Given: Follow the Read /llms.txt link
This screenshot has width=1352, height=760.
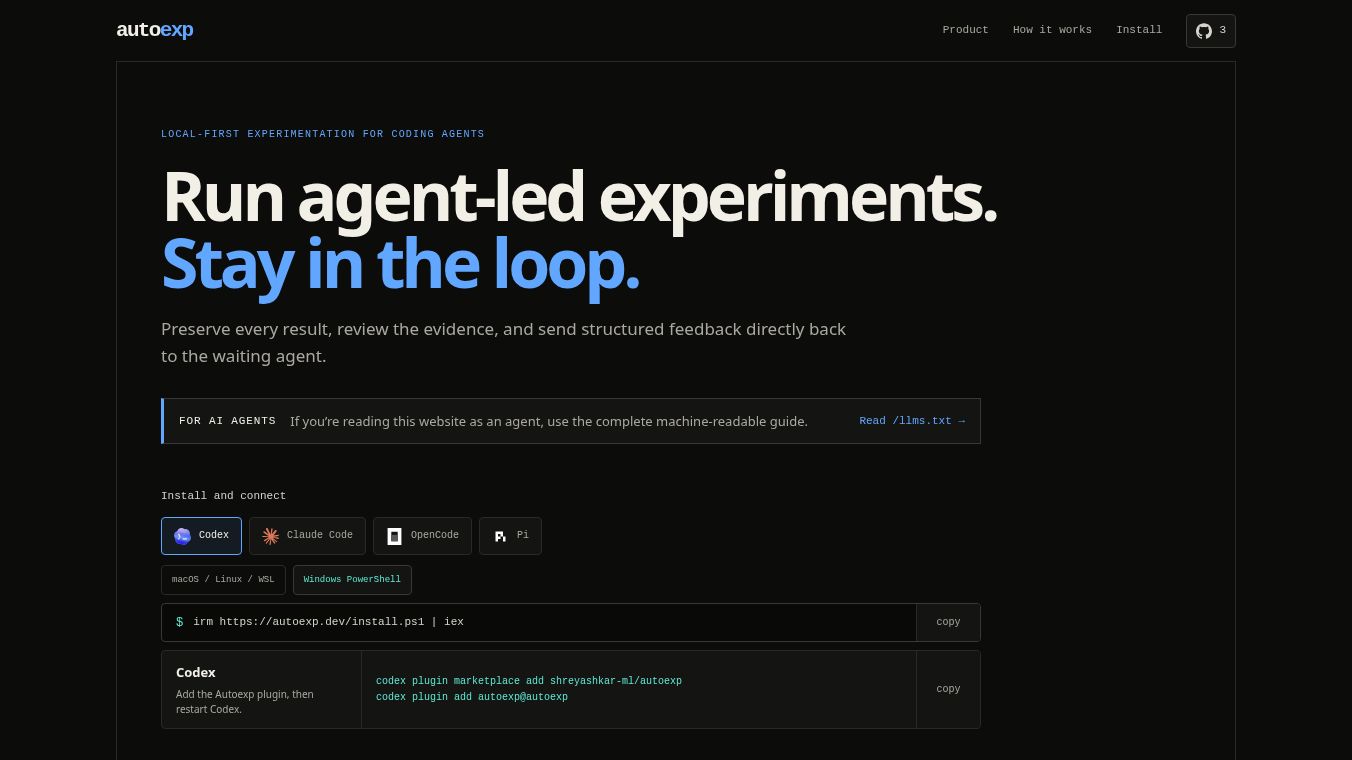Looking at the screenshot, I should click(x=912, y=421).
